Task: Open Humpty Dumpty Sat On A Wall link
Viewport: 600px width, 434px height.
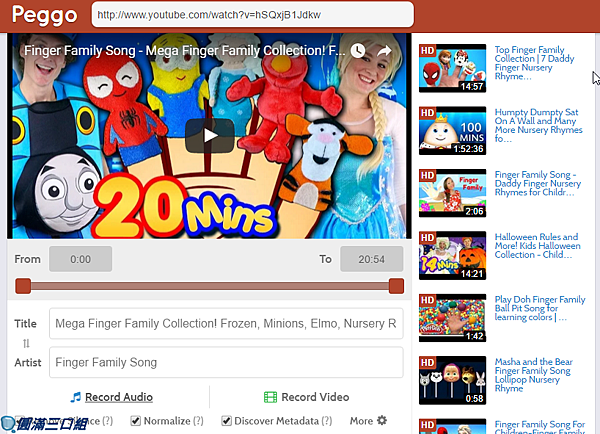Action: (538, 125)
